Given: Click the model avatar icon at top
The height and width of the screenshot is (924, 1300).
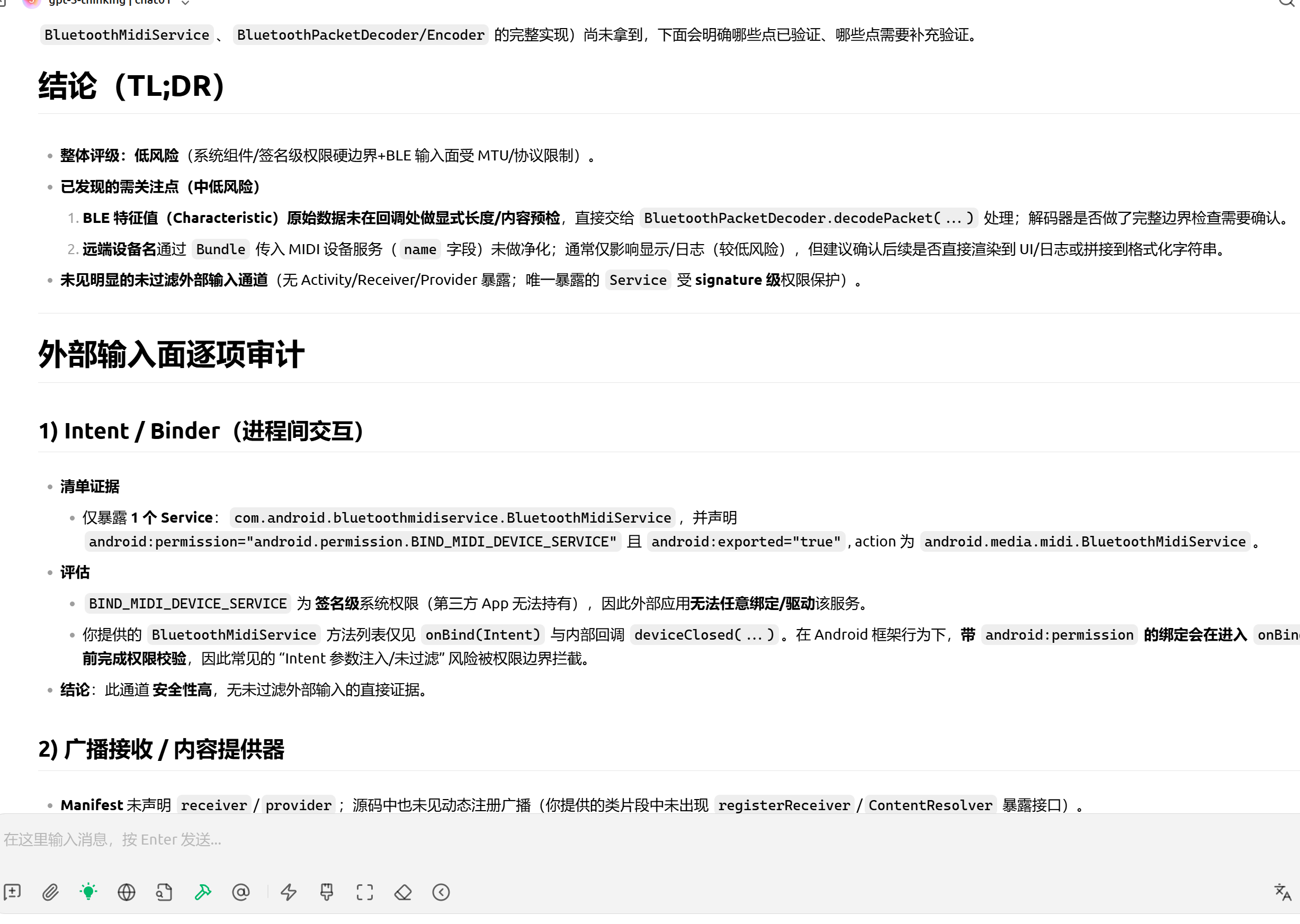Looking at the screenshot, I should click(31, 2).
